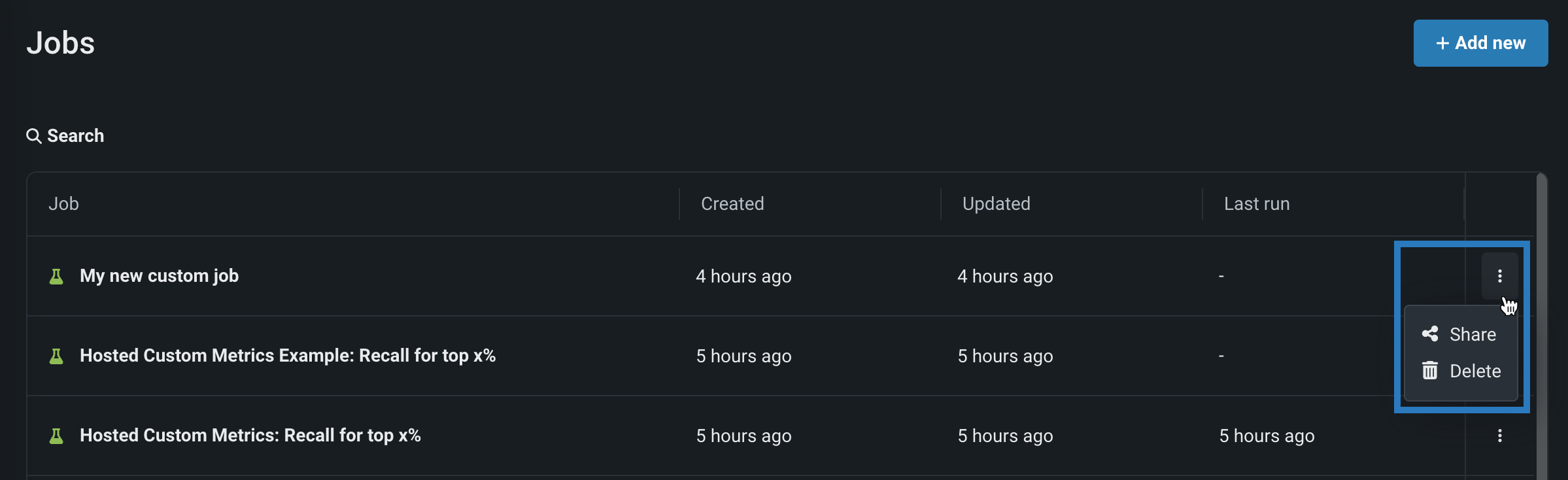Sort by the Updated column header
The width and height of the screenshot is (1568, 480).
996,204
